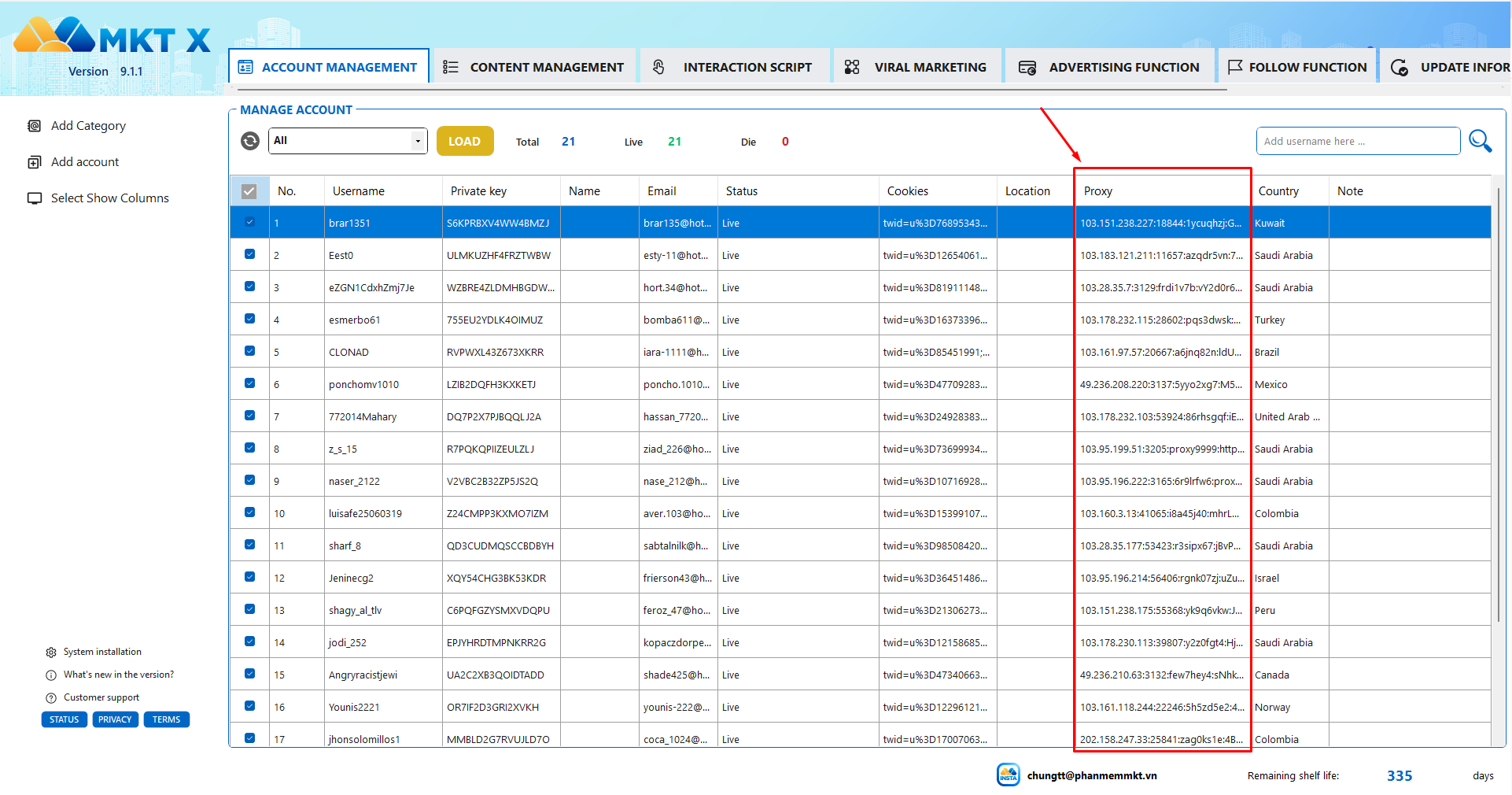The width and height of the screenshot is (1512, 795).
Task: Click the Interaction Script hand icon
Action: point(658,68)
